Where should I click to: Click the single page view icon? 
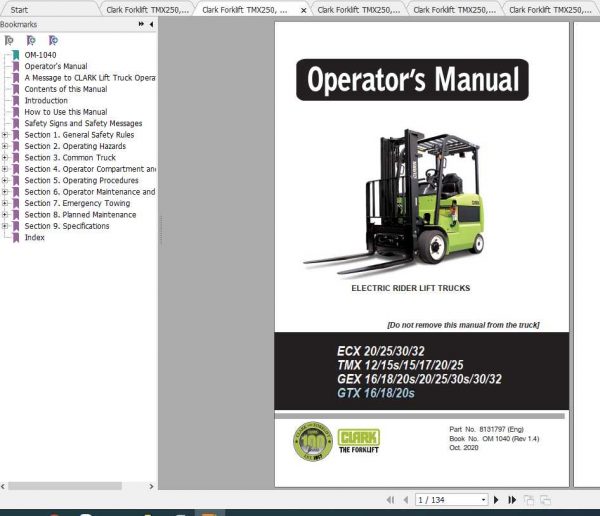[529, 500]
